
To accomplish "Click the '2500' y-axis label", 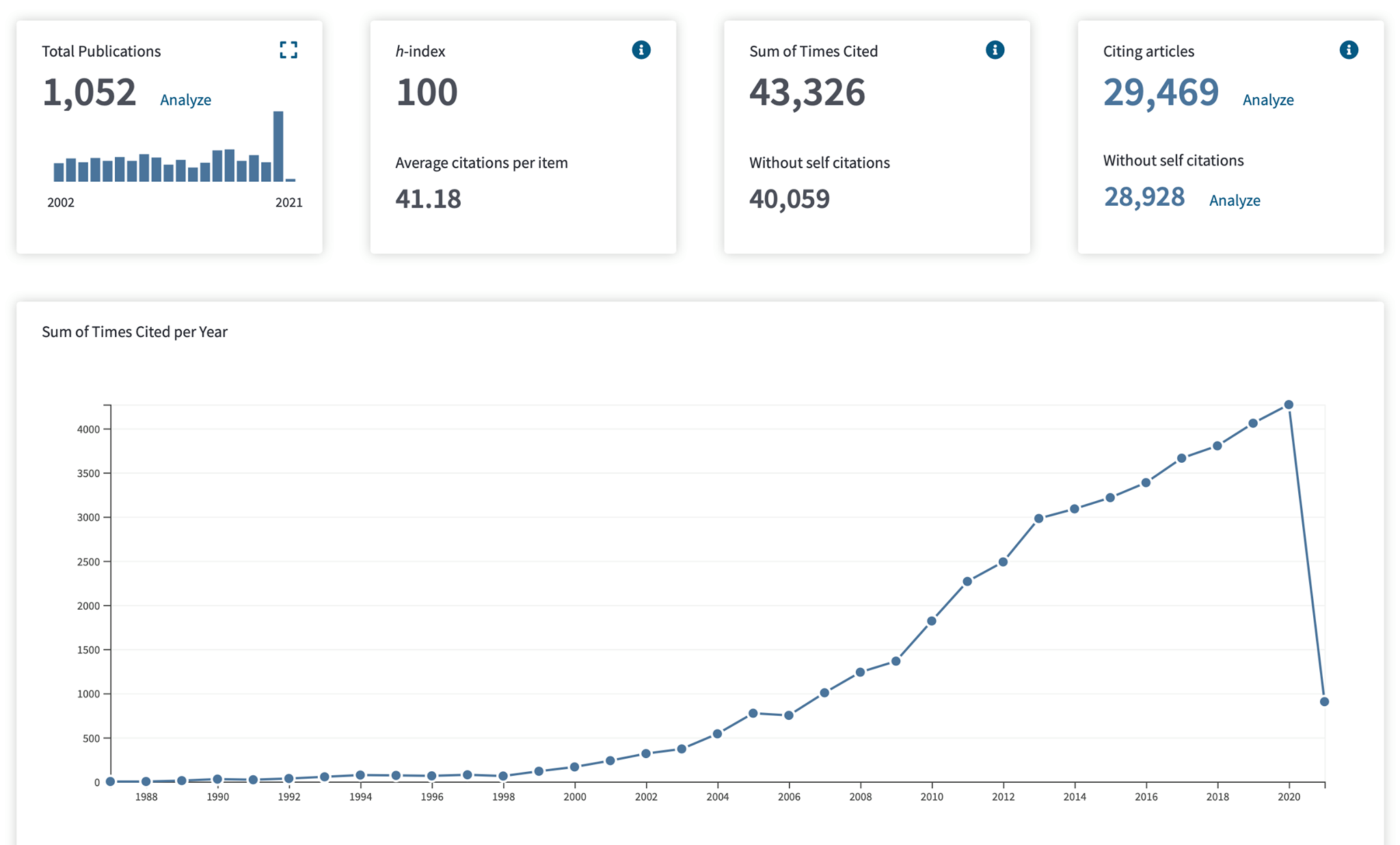I will coord(89,562).
